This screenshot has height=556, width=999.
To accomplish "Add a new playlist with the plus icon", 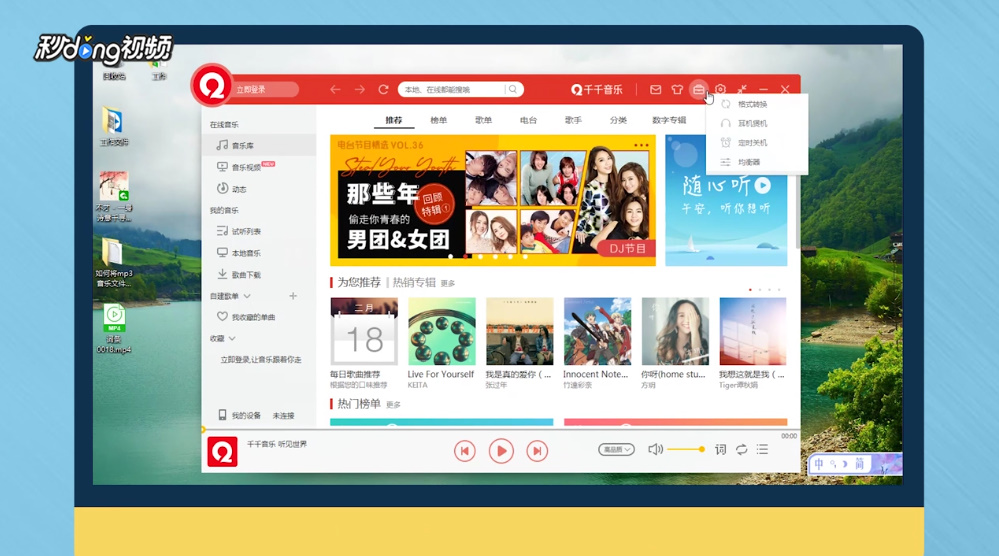I will 293,296.
